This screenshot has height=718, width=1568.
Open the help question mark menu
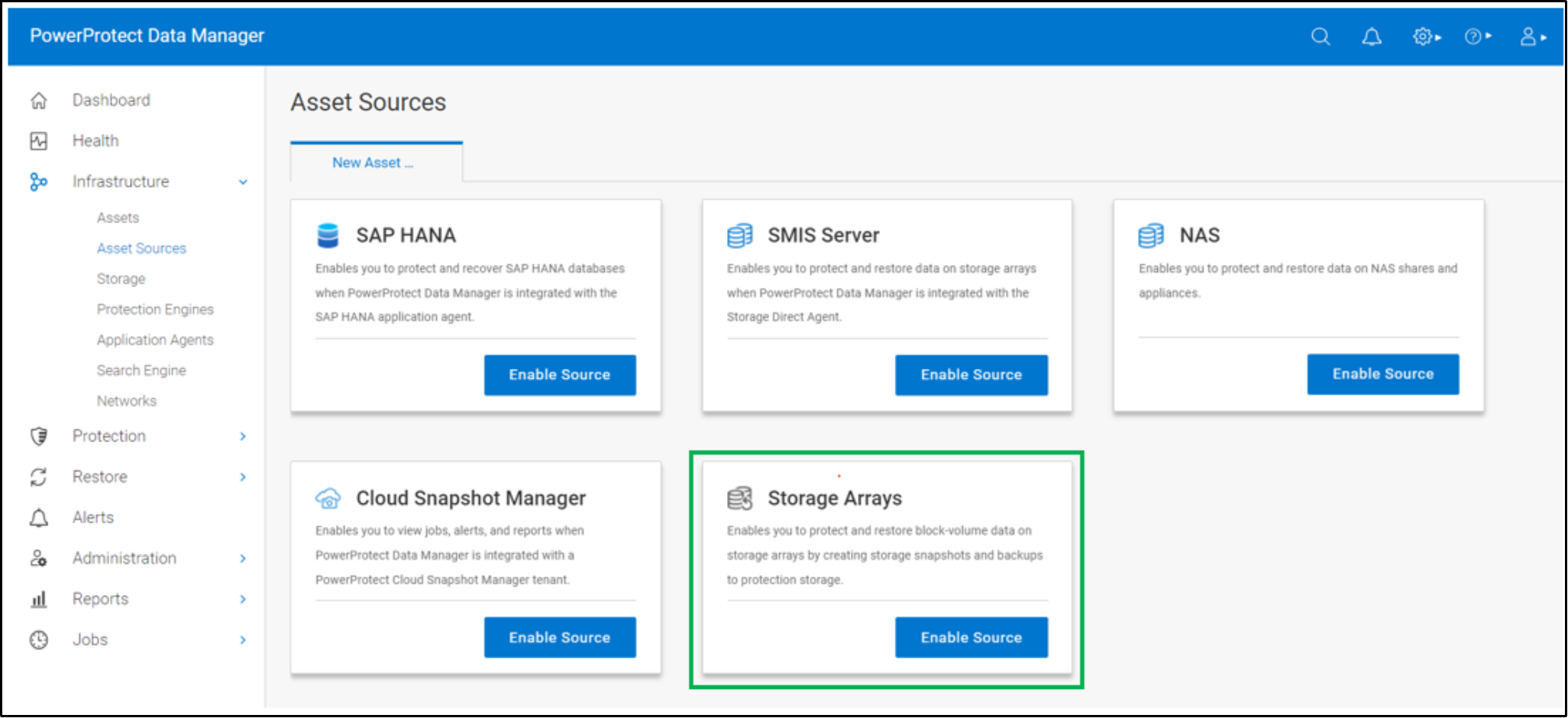(1478, 37)
